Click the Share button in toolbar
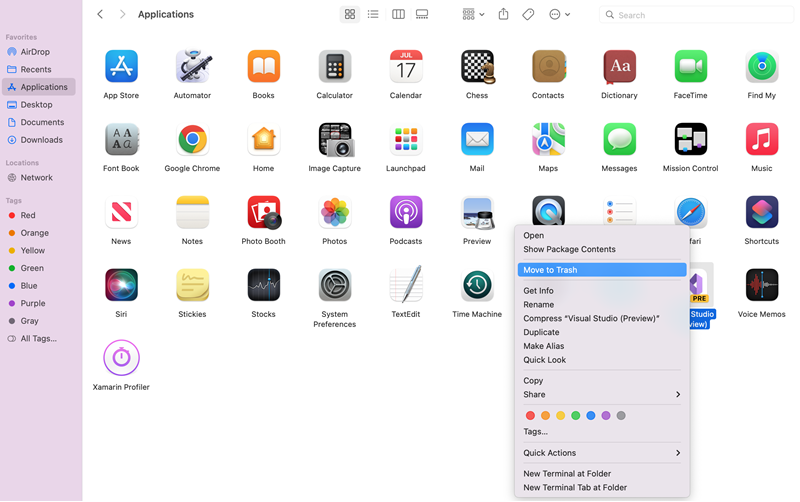The width and height of the screenshot is (800, 502). [x=503, y=14]
